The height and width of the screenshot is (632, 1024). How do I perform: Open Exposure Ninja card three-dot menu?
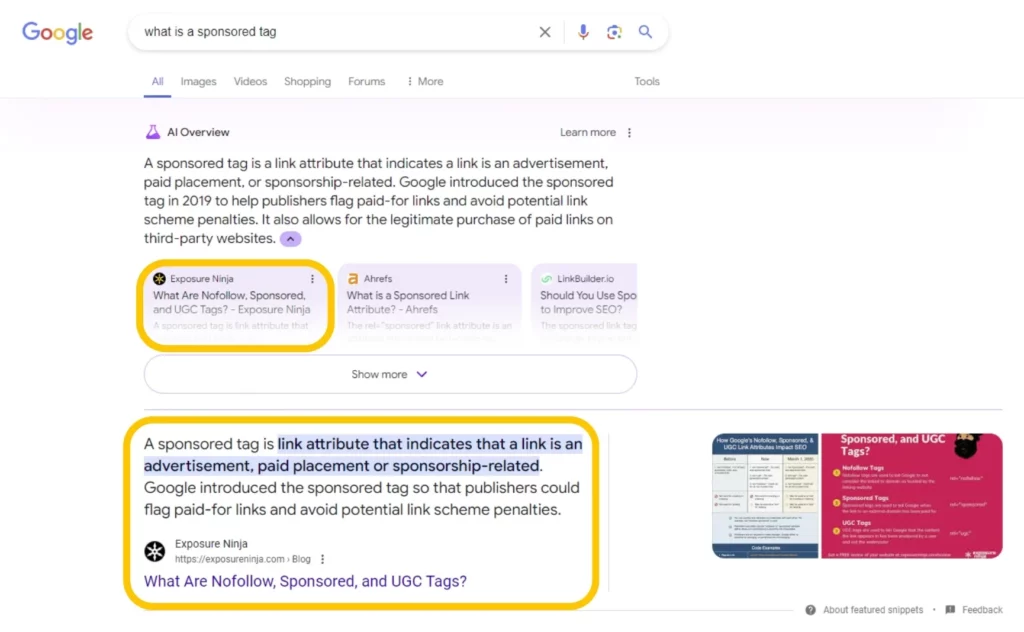coord(312,279)
